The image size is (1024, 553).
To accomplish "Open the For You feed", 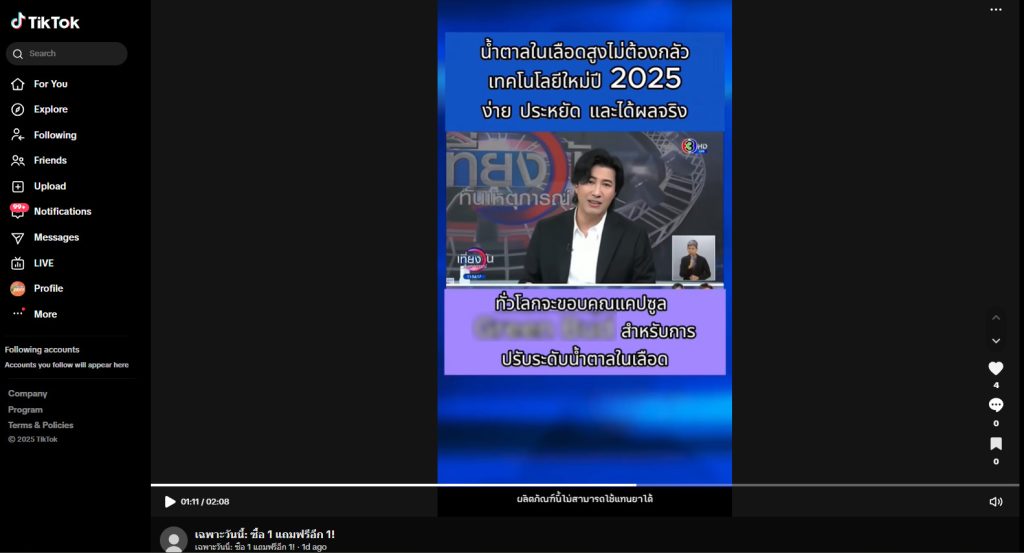I will tap(50, 84).
